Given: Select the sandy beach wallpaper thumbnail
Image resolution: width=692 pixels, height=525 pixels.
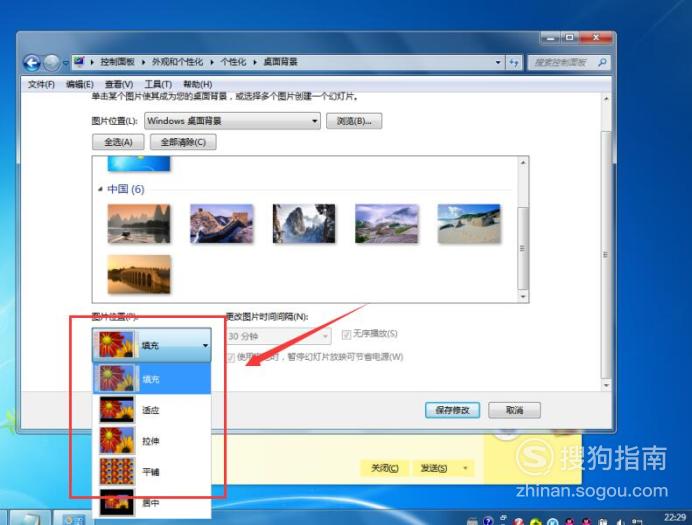Looking at the screenshot, I should 469,224.
